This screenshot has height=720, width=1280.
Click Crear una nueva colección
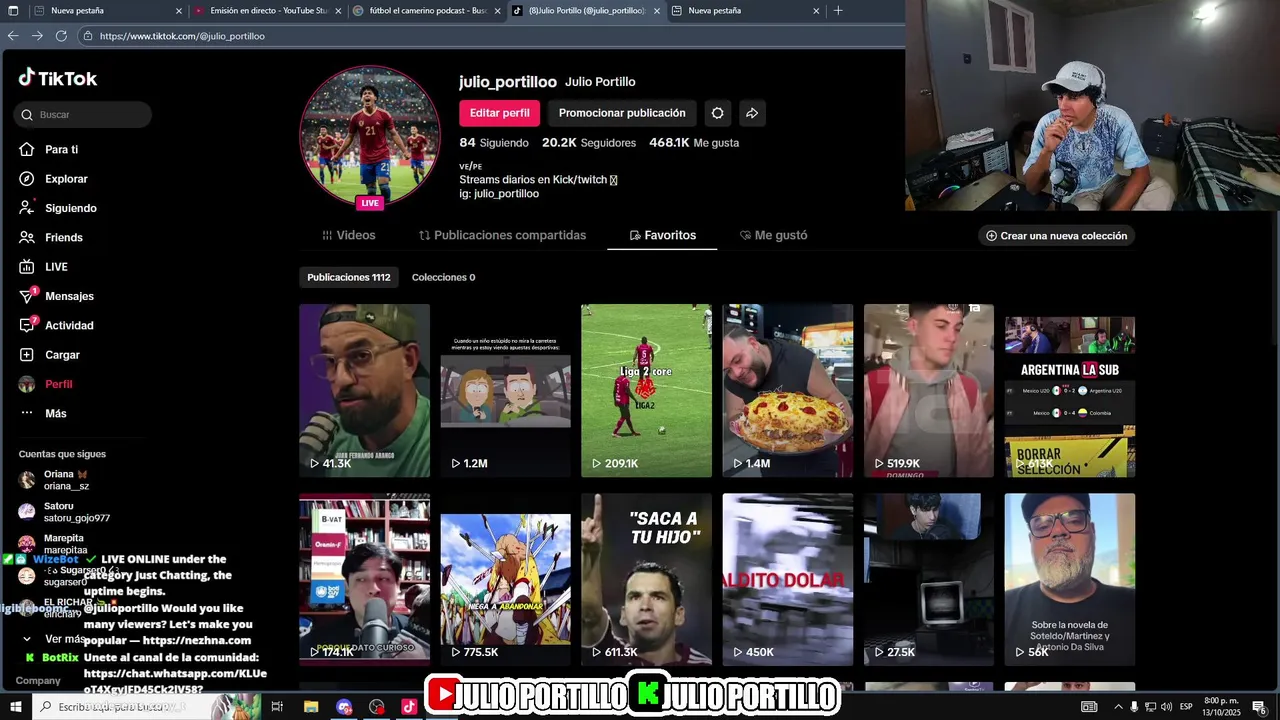coord(1056,236)
